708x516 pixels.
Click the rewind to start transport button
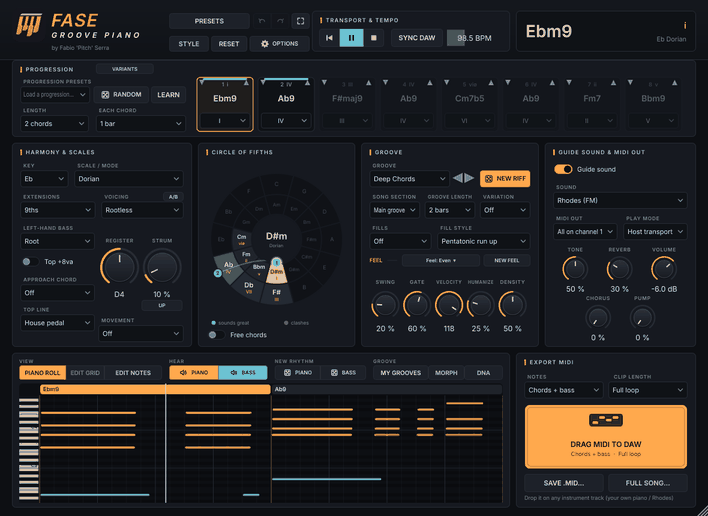coord(329,38)
